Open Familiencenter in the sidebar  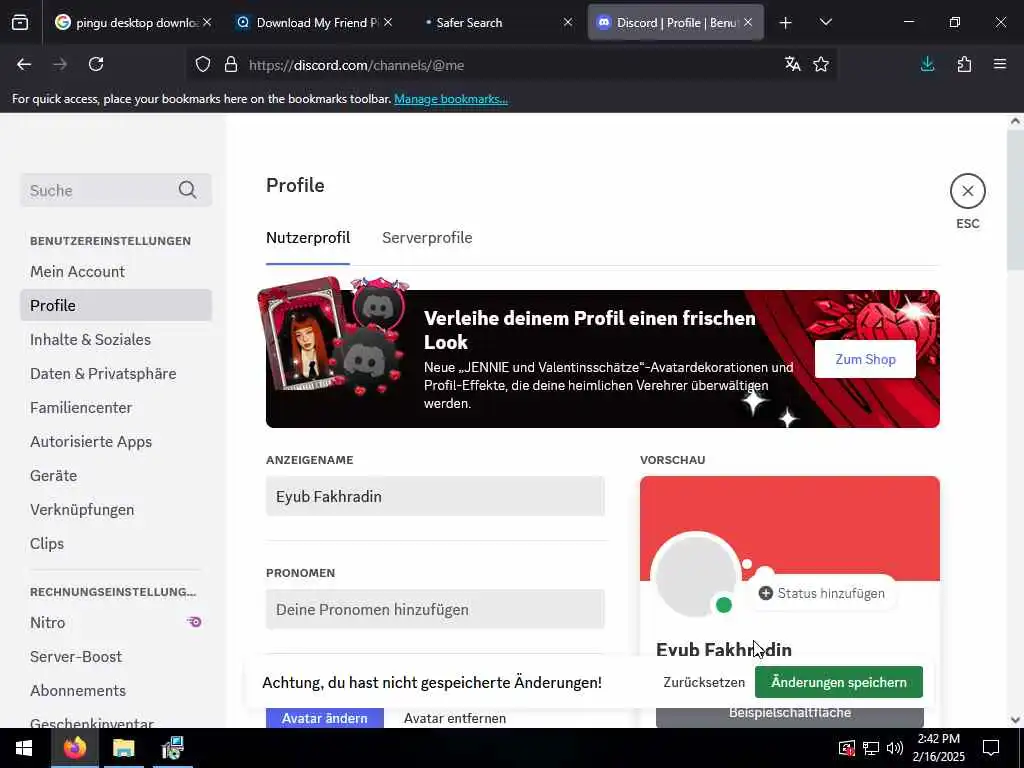(116, 408)
